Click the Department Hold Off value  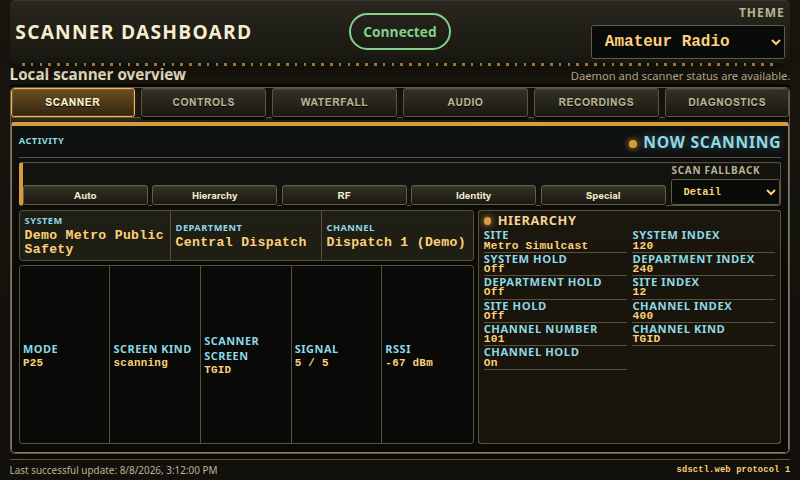pos(494,291)
